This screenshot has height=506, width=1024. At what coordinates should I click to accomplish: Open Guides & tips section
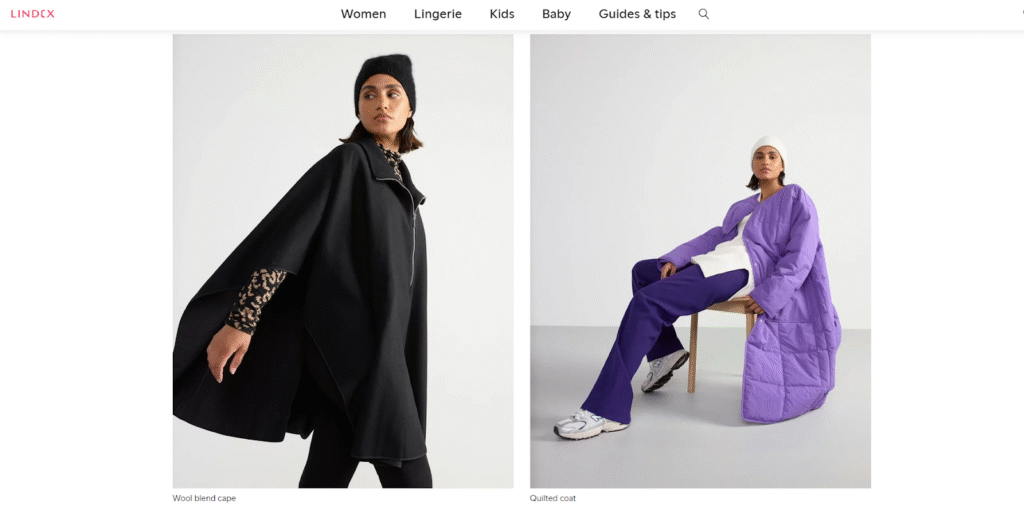click(637, 14)
